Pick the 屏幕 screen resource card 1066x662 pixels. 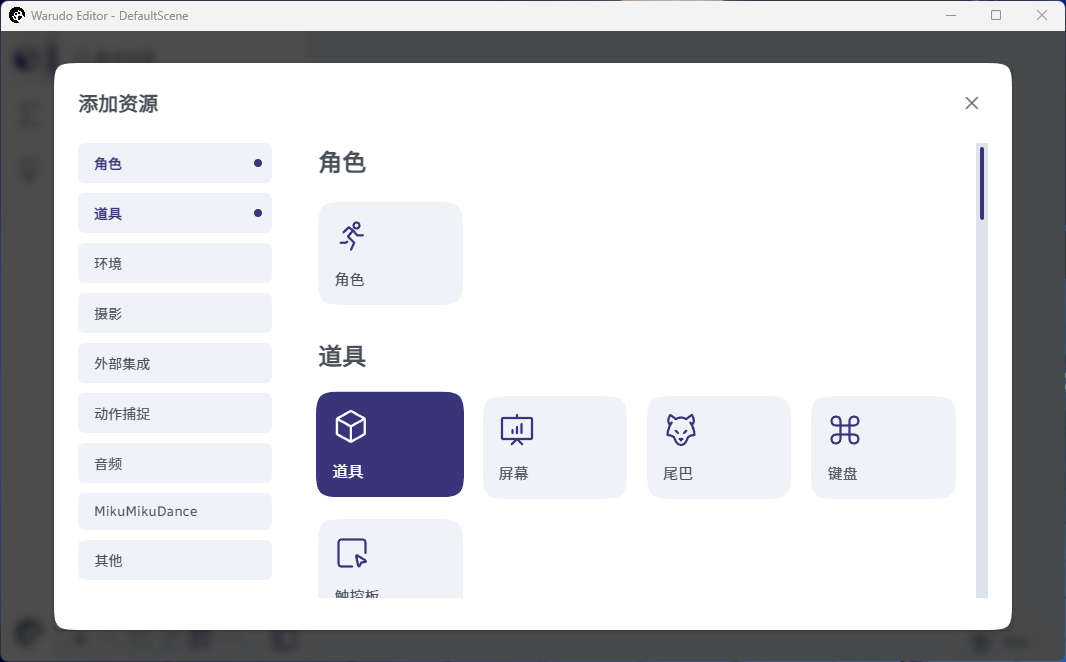tap(555, 447)
